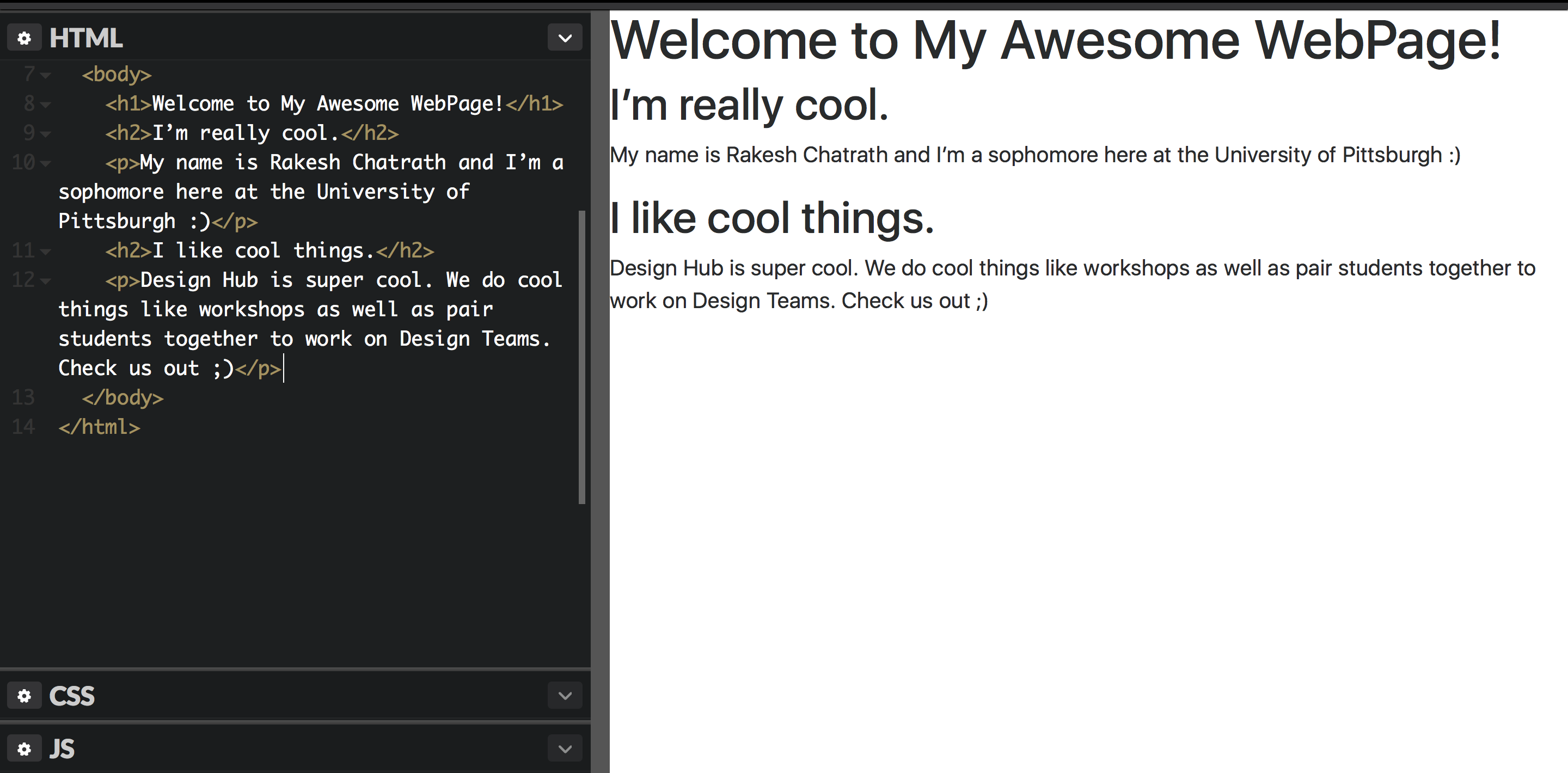Select the JS panel title
The width and height of the screenshot is (1568, 773).
tap(62, 749)
